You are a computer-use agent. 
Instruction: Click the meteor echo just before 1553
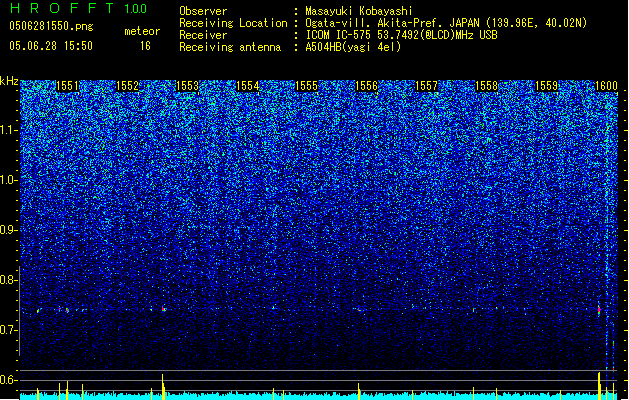coord(163,309)
